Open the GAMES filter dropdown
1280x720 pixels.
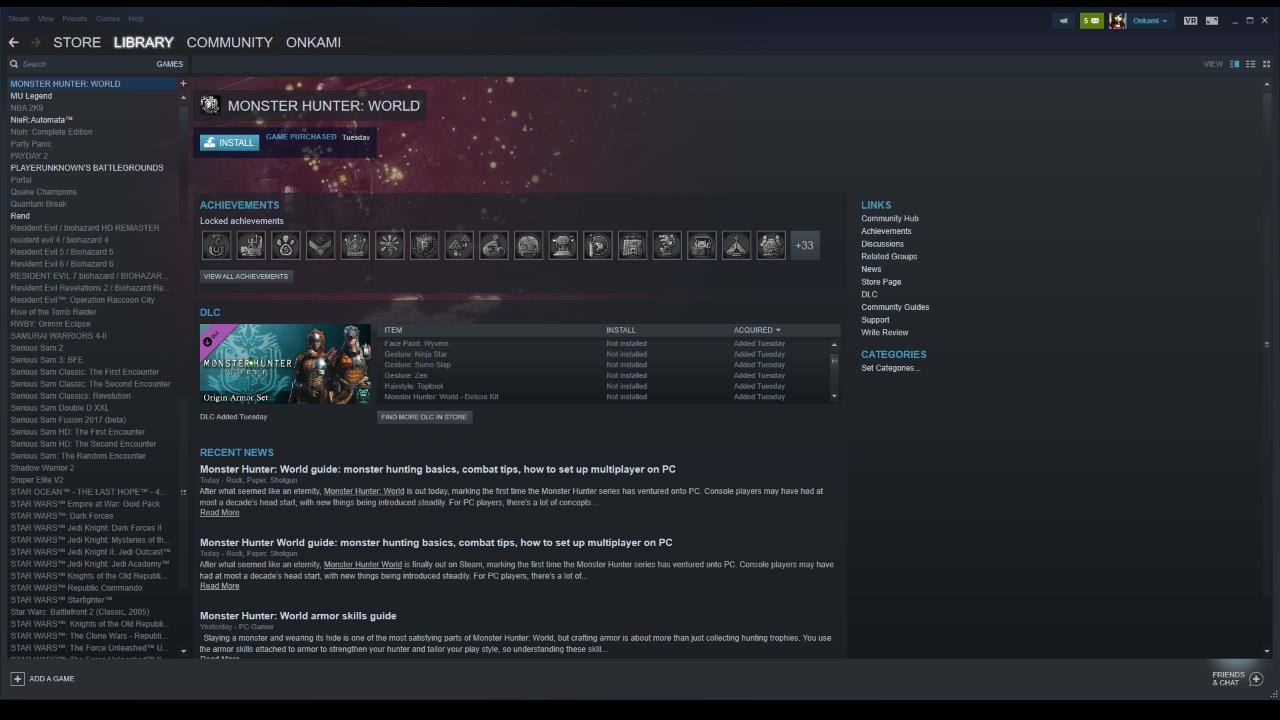(x=169, y=64)
